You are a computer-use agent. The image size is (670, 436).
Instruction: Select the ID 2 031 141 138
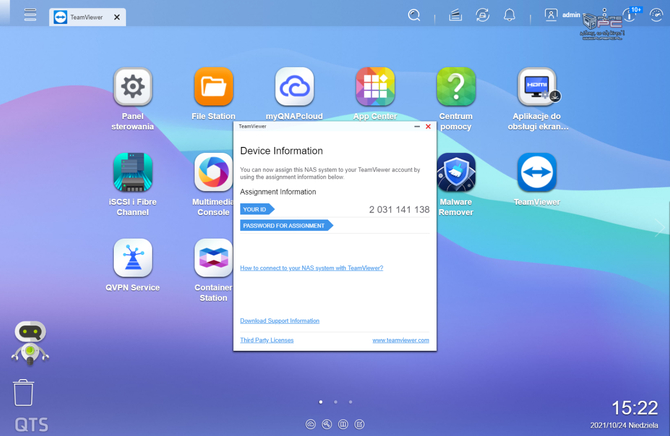tap(399, 209)
